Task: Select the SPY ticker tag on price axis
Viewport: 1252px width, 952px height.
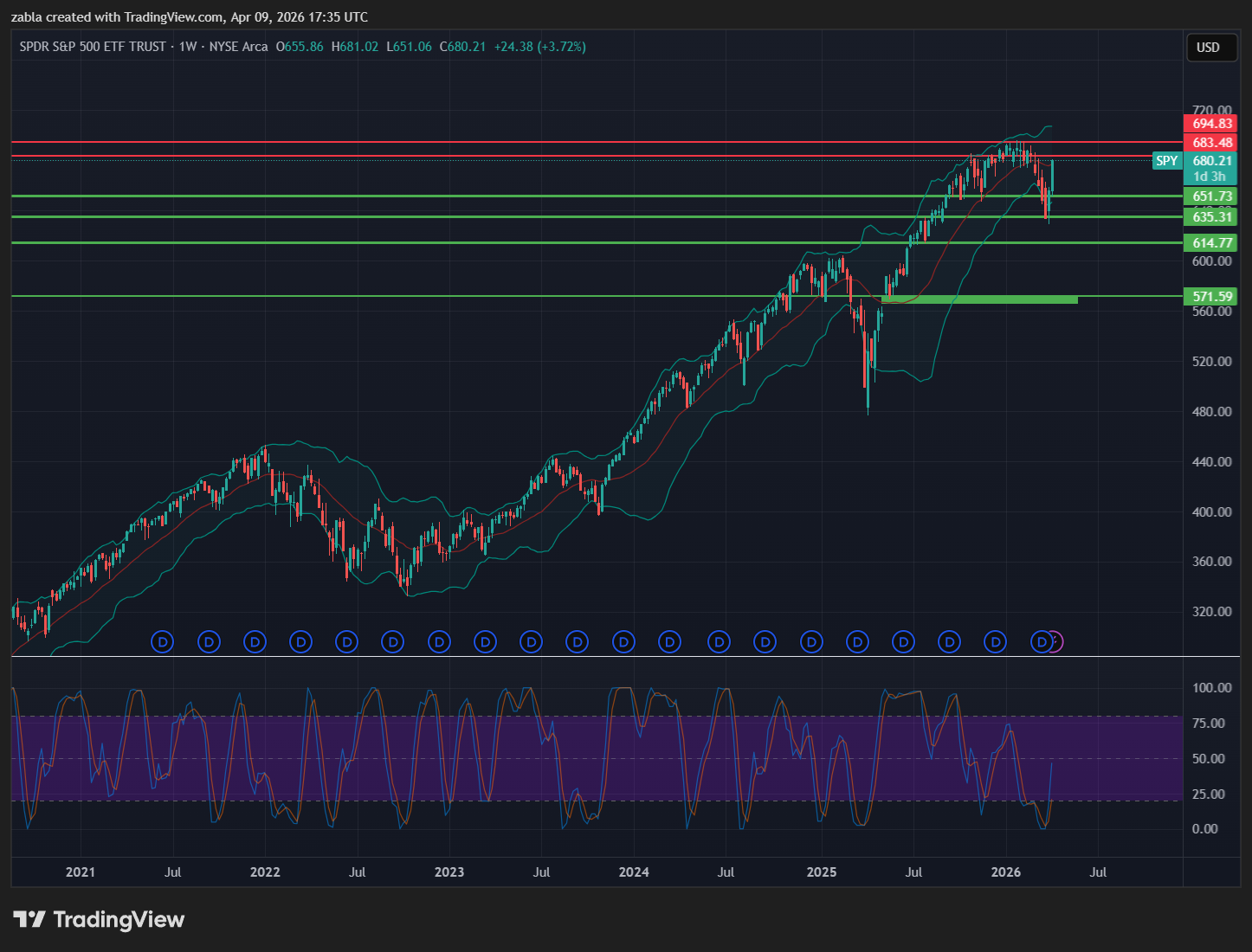Action: pos(1166,161)
